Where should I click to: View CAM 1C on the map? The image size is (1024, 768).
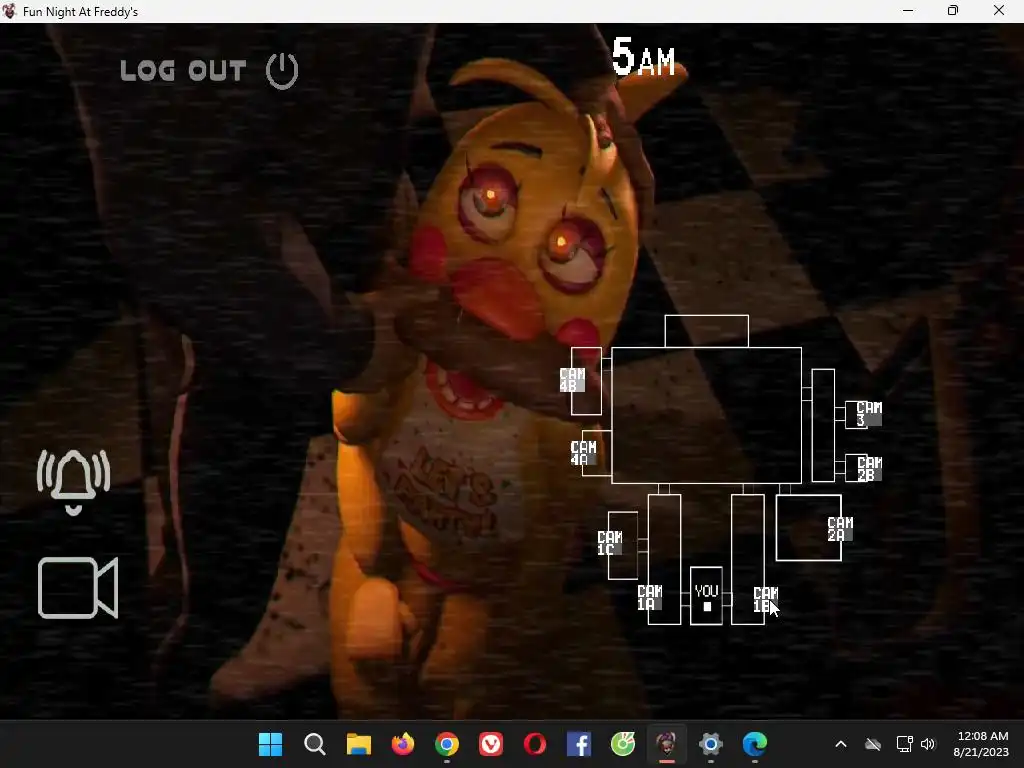click(609, 543)
